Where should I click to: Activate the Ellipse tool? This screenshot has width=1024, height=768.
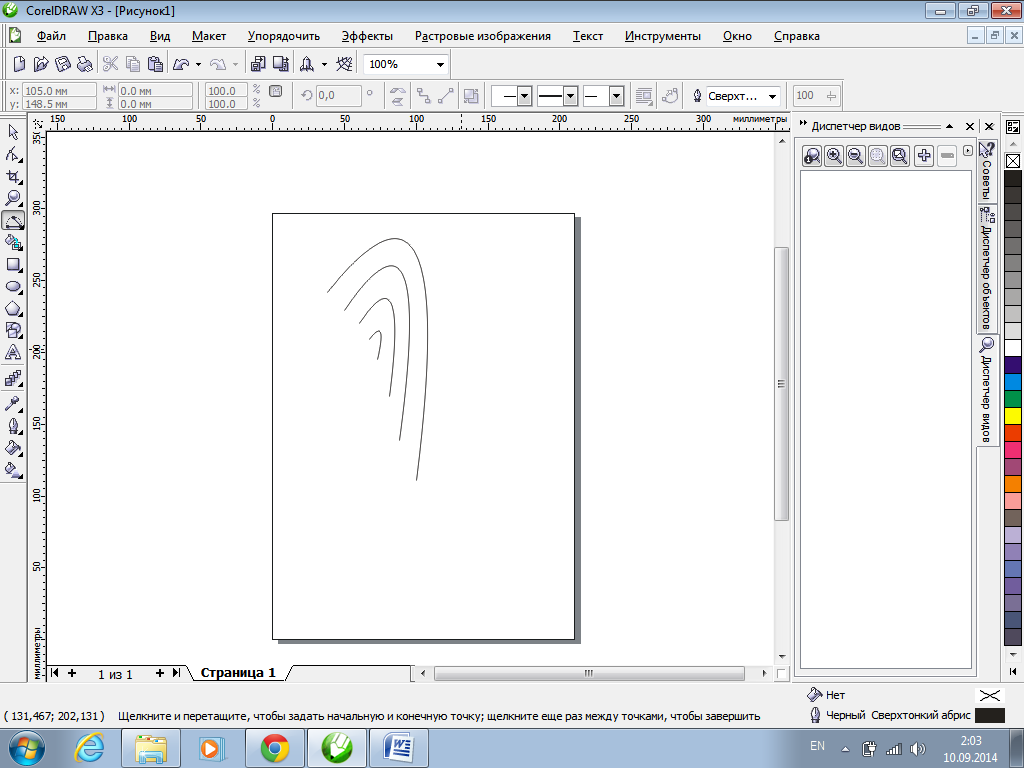pos(14,287)
